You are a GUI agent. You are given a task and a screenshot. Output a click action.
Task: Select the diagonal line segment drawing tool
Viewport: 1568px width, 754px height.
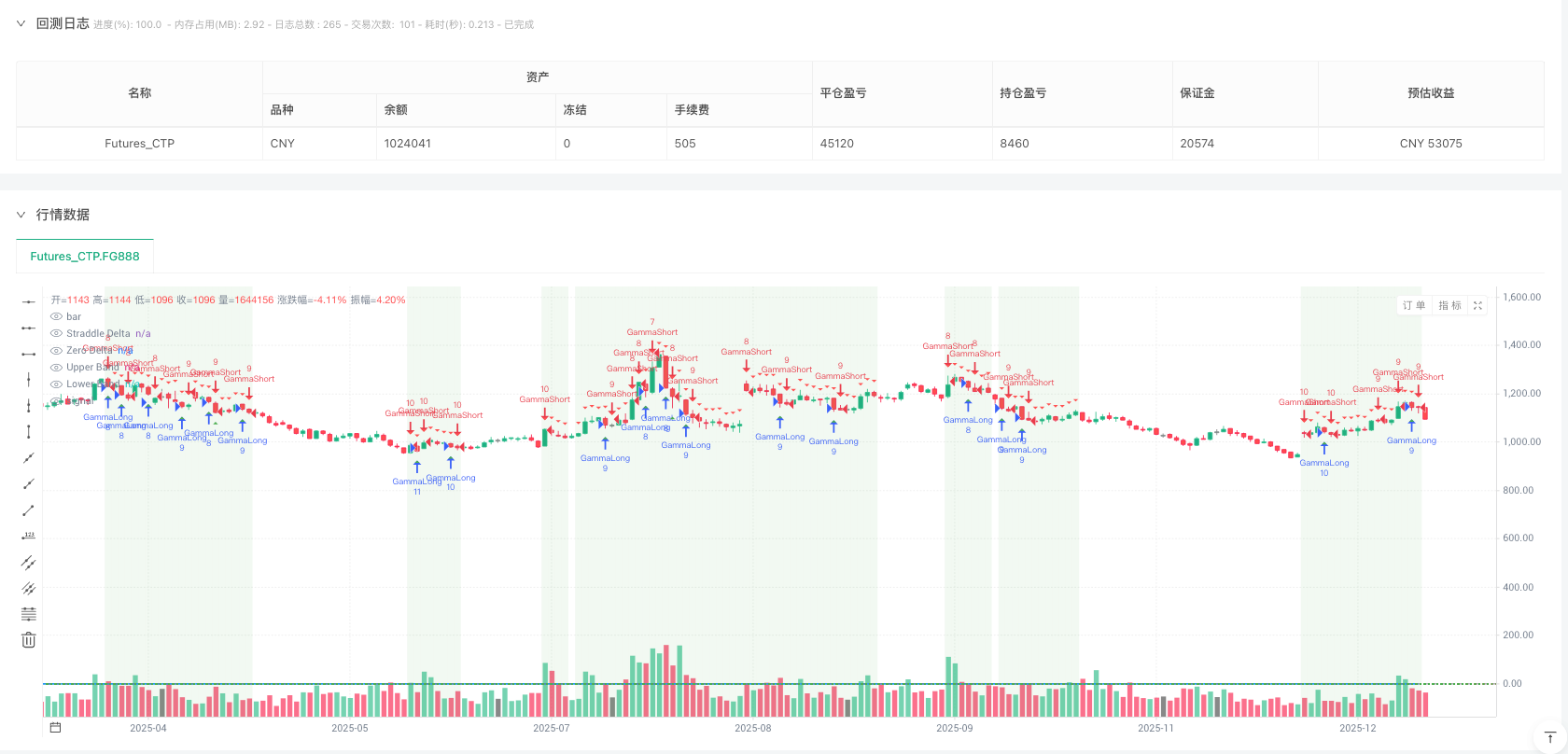click(x=29, y=510)
